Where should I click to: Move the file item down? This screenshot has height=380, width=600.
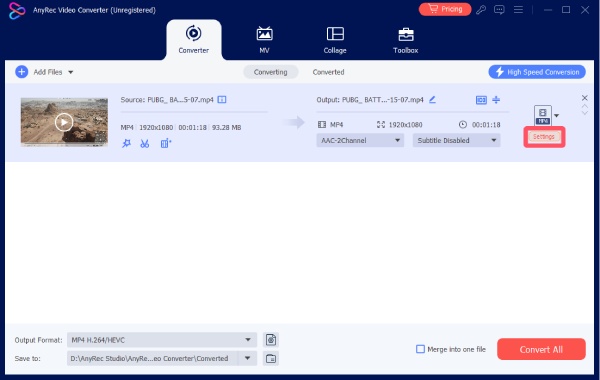click(585, 113)
